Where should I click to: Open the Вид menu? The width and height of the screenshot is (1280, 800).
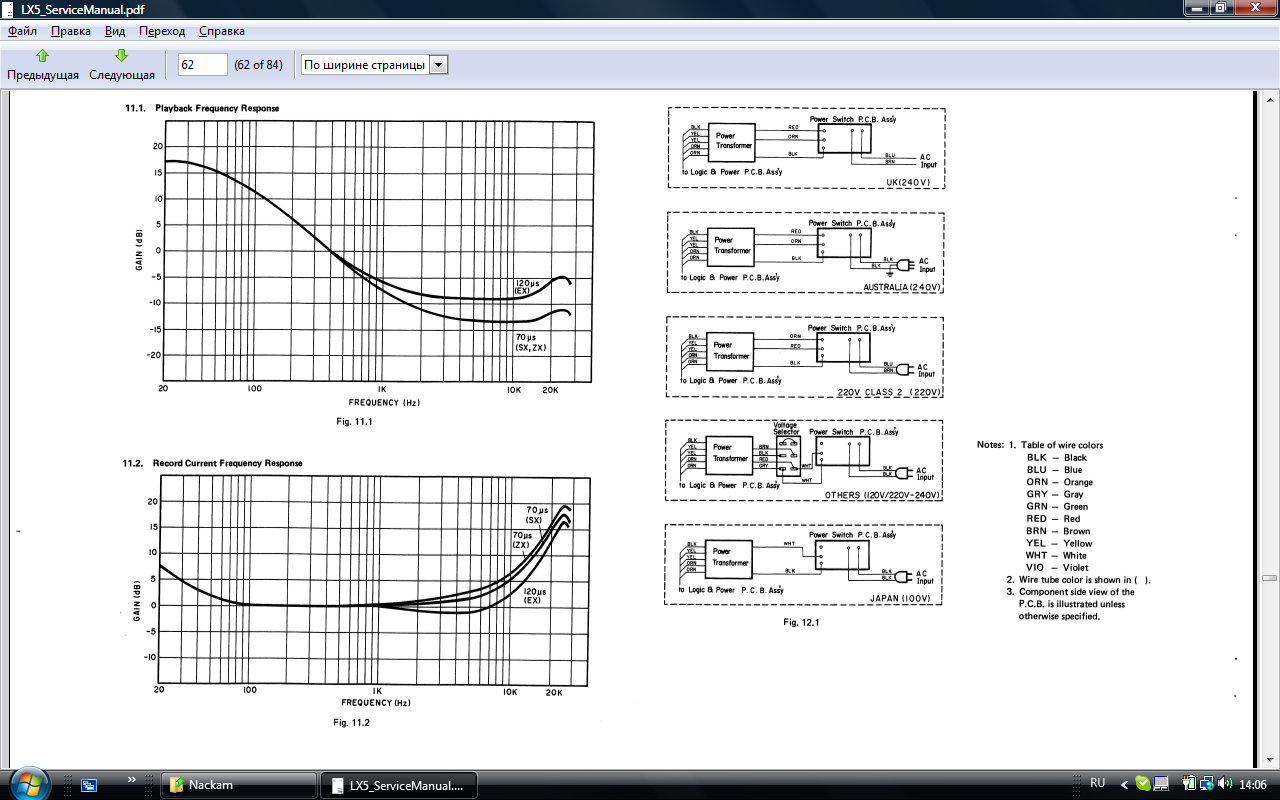pos(115,31)
